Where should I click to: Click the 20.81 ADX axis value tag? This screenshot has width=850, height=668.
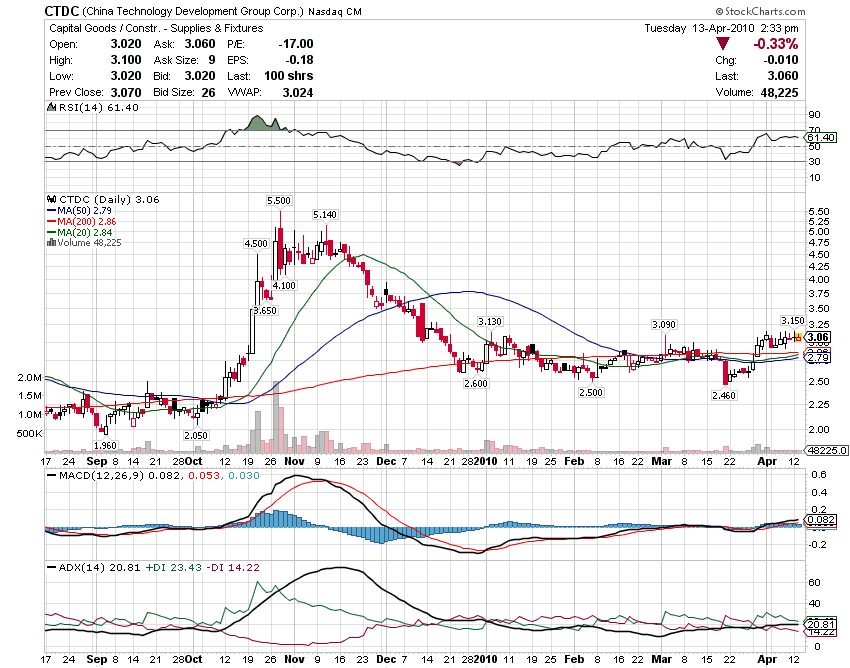[x=821, y=624]
